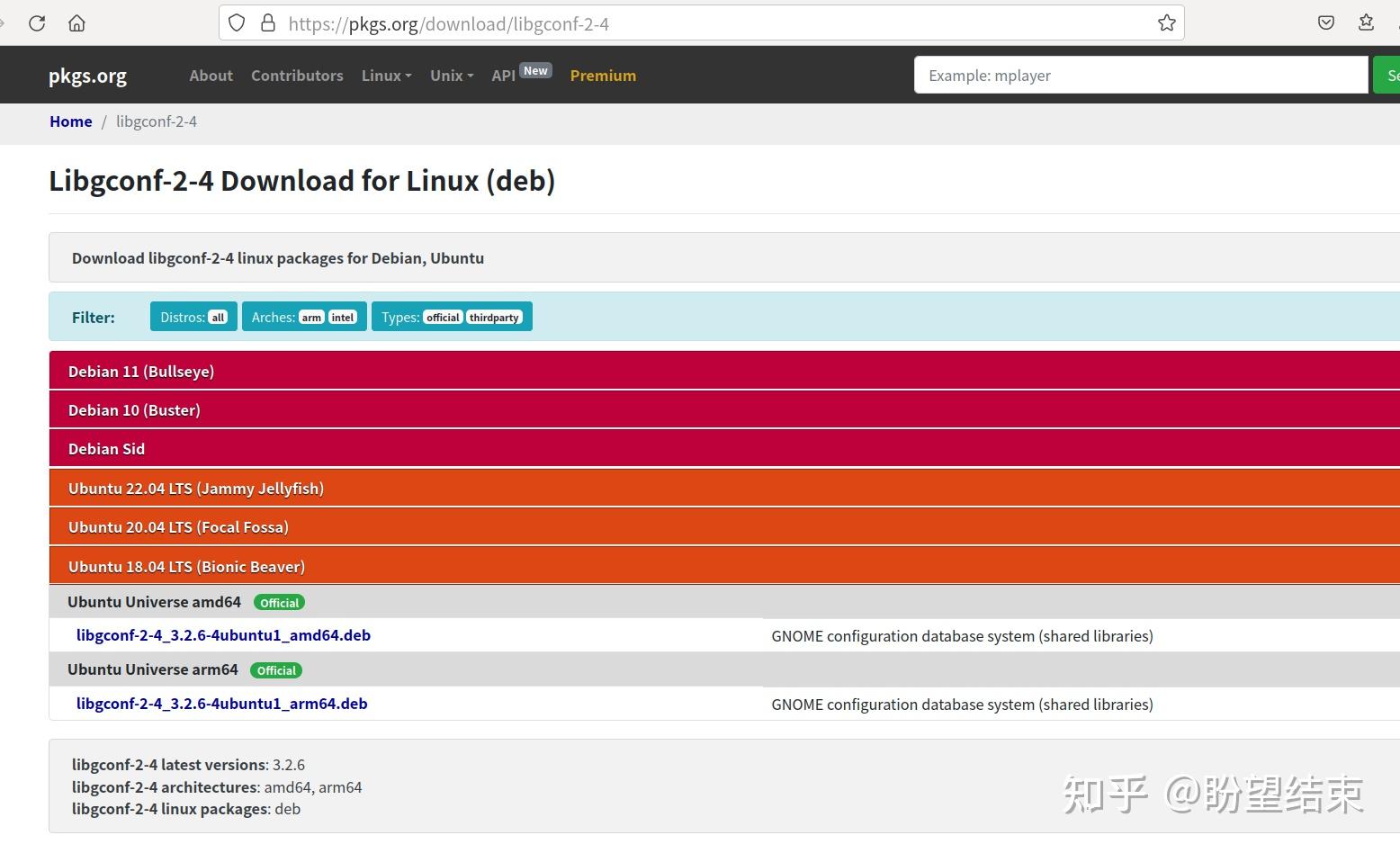Image resolution: width=1400 pixels, height=853 pixels.
Task: Open the Linux dropdown menu
Action: click(x=386, y=76)
